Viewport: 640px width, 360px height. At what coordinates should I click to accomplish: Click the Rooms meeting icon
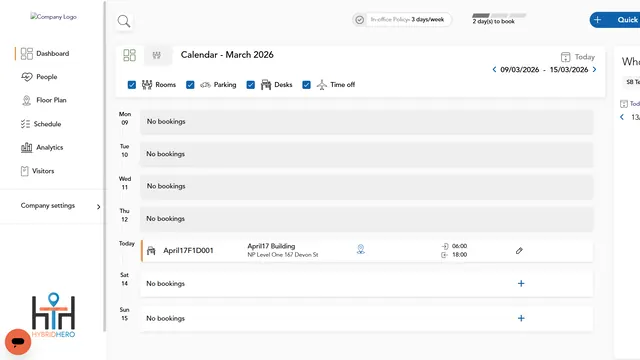(x=147, y=84)
